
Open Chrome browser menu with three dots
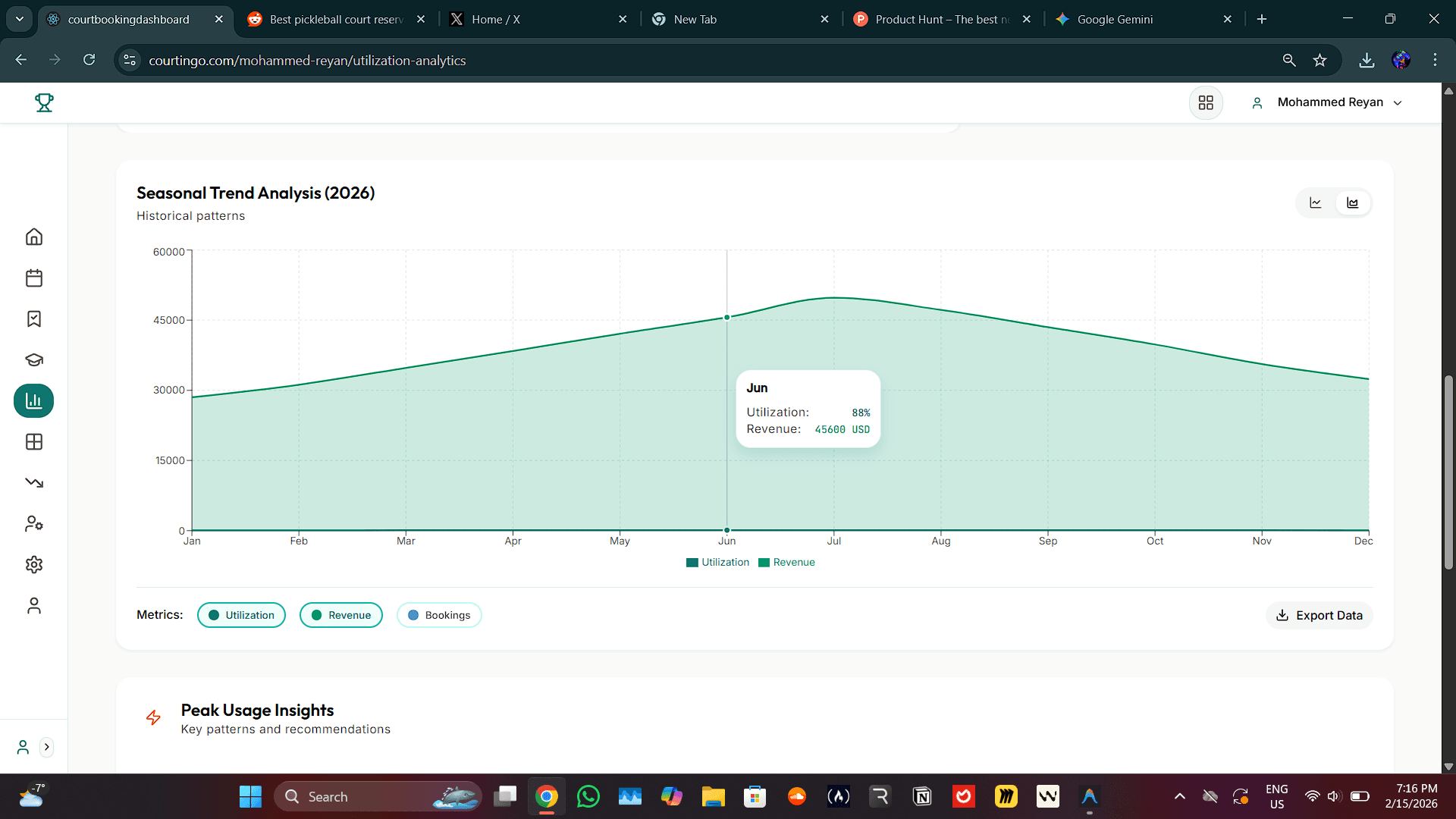click(x=1435, y=60)
